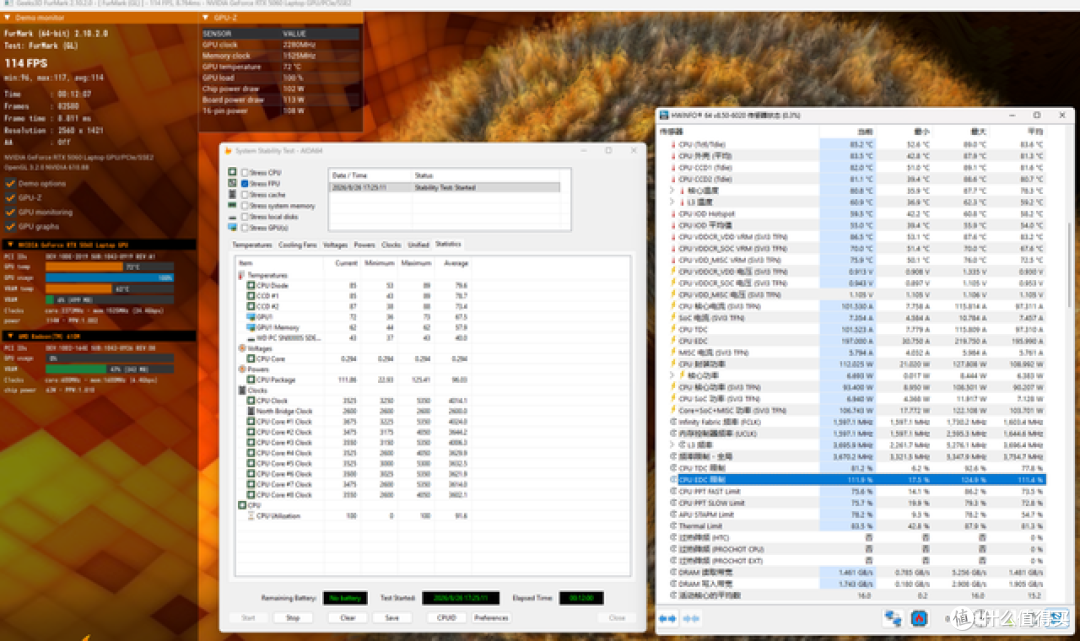Click lightning icon beside CPU TDC
1080x641 pixels.
[x=673, y=329]
